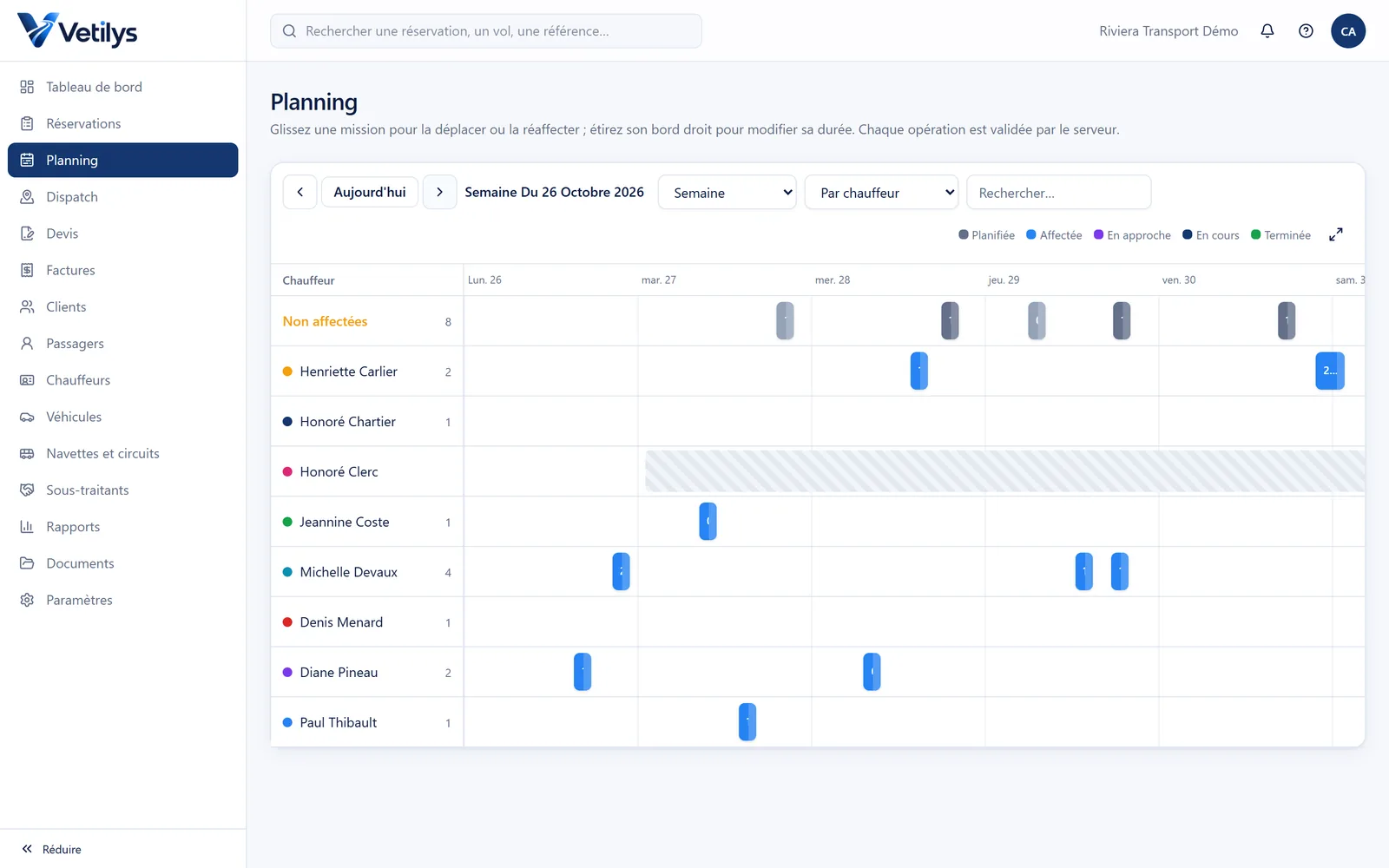Collapse the sidebar with Réduire

click(52, 849)
